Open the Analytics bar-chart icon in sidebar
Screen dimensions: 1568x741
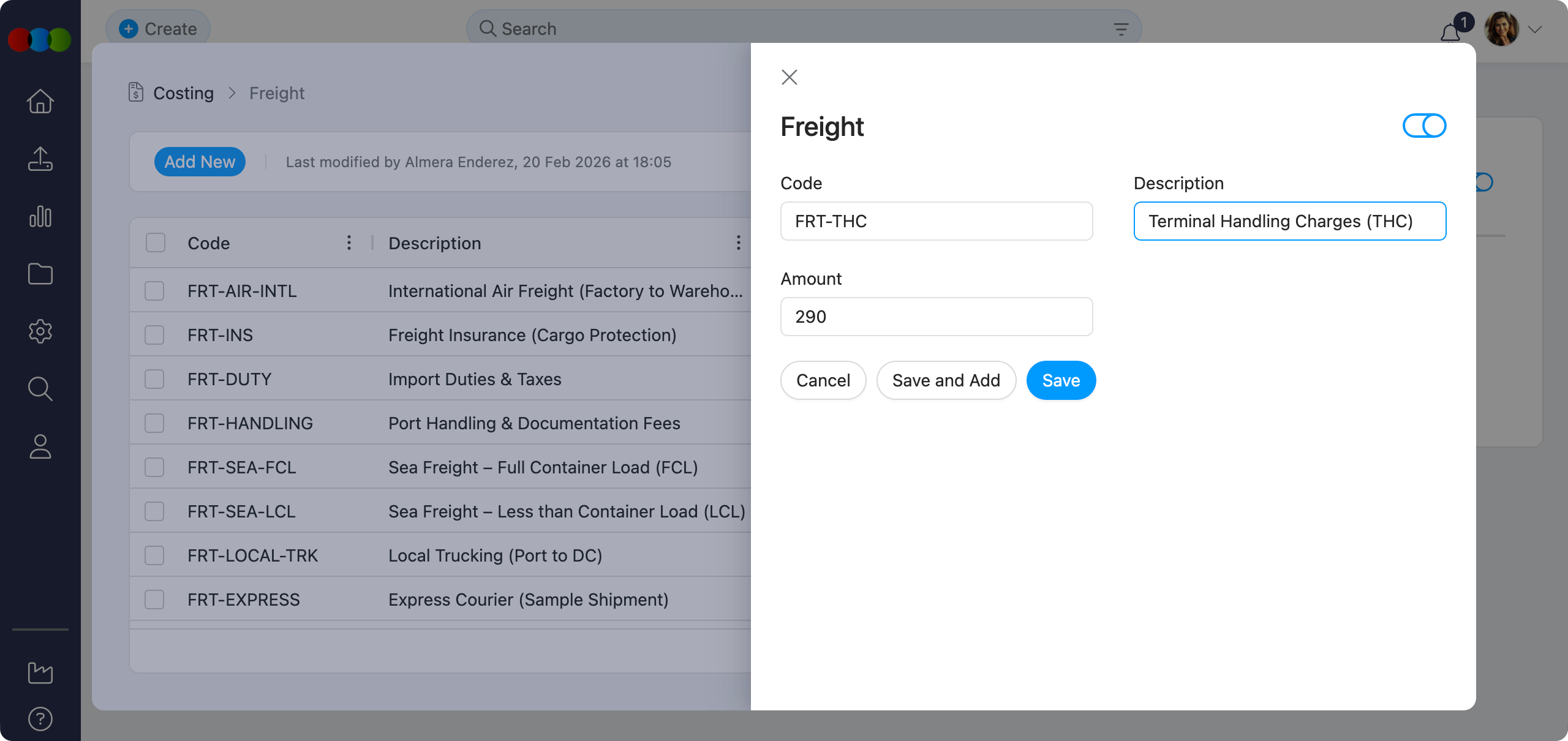pyautogui.click(x=40, y=216)
